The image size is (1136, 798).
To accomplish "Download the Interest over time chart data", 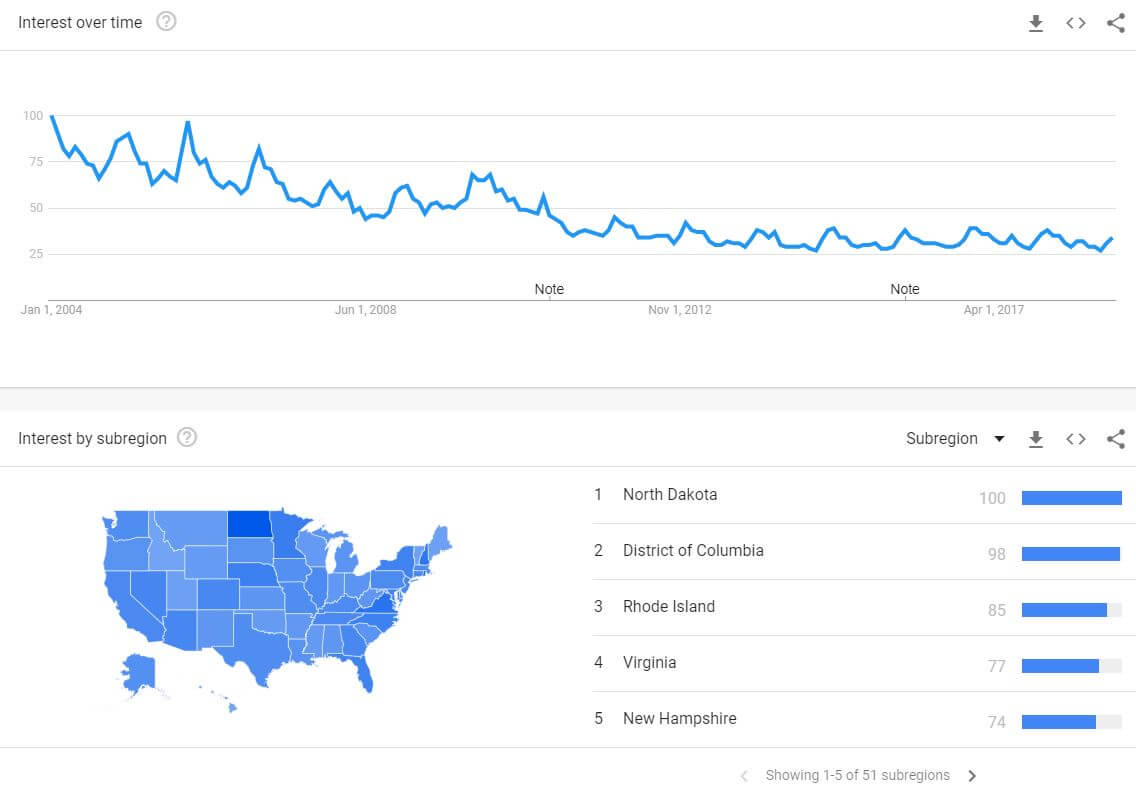I will (1036, 23).
